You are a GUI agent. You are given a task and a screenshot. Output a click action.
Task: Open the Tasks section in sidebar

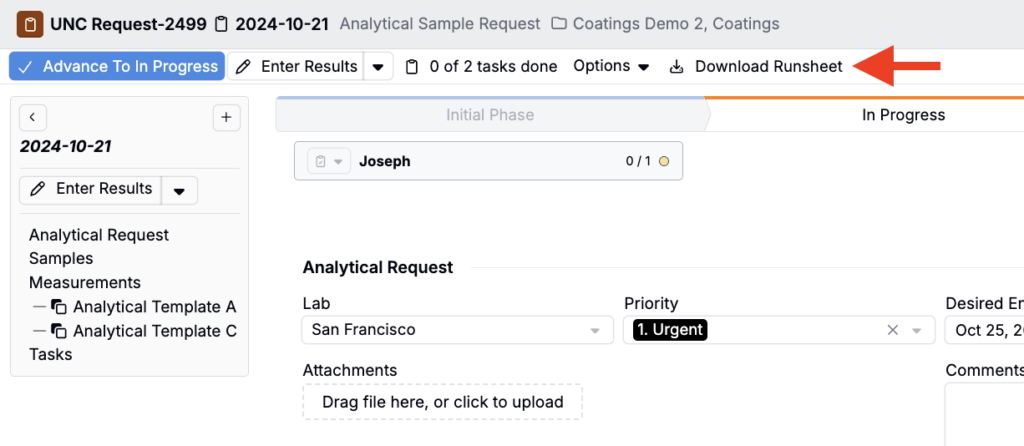pyautogui.click(x=51, y=354)
